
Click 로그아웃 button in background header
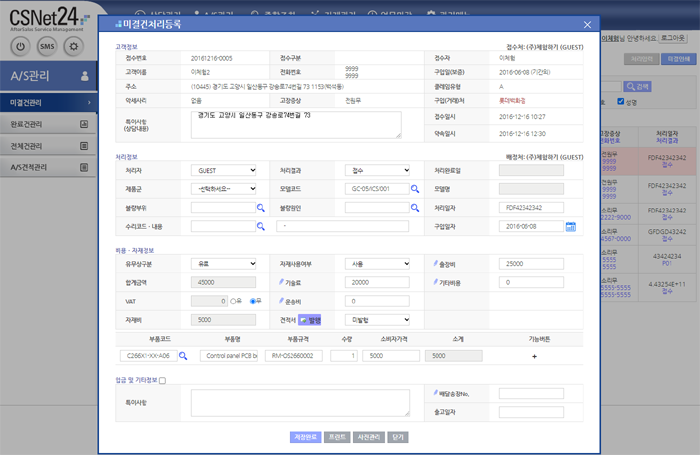pyautogui.click(x=673, y=38)
